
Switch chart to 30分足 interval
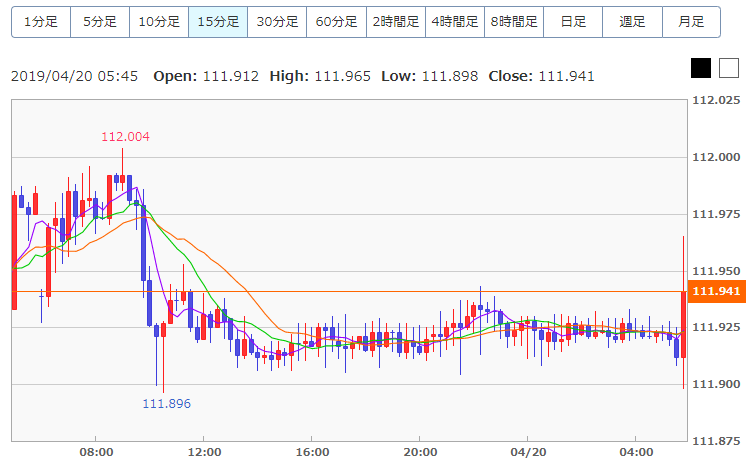click(277, 21)
